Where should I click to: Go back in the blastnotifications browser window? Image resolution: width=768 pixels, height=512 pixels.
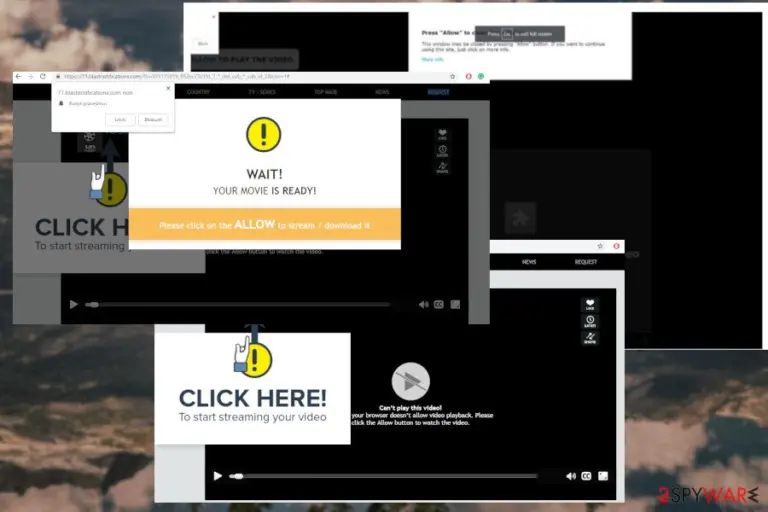coord(18,76)
